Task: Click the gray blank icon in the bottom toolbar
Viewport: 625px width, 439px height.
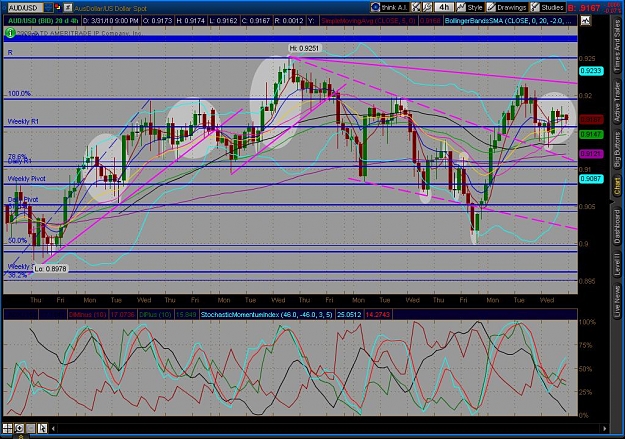Action: tap(31, 428)
